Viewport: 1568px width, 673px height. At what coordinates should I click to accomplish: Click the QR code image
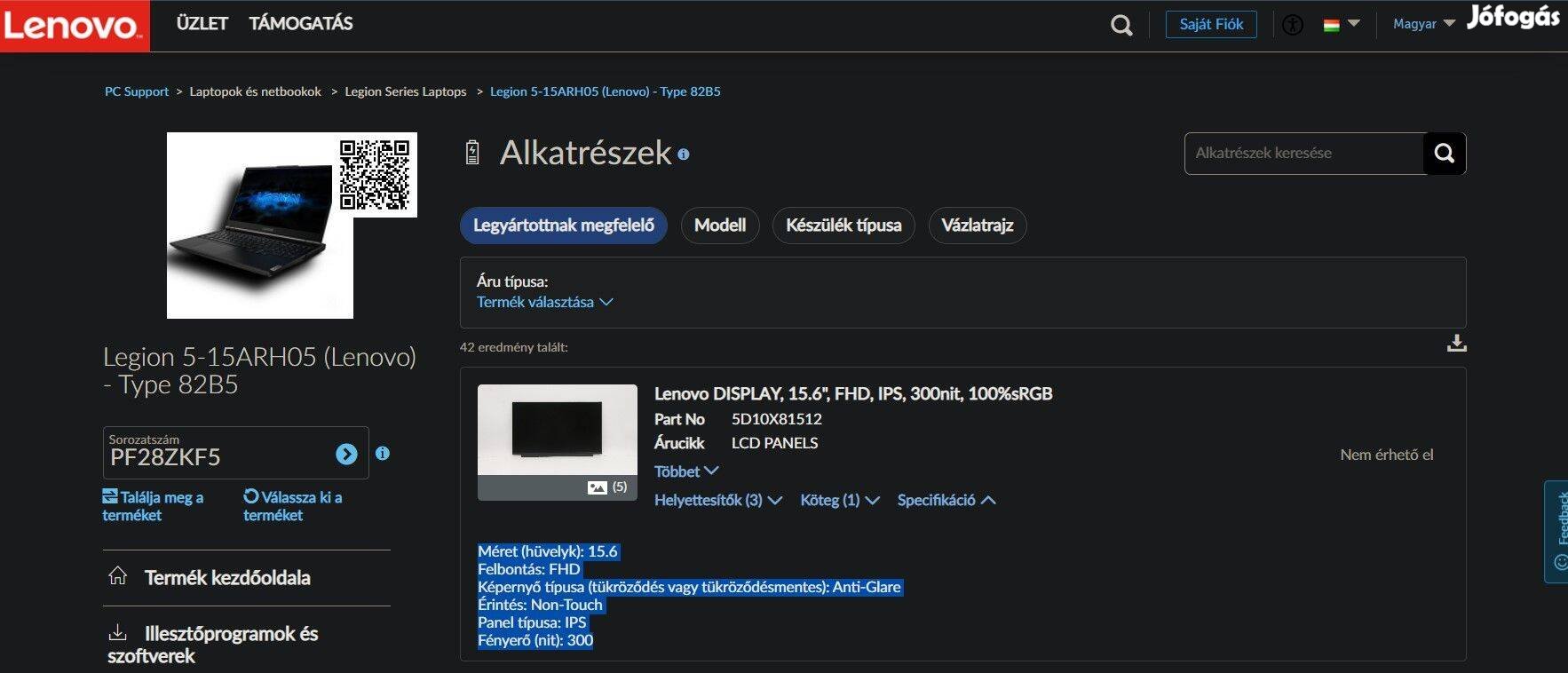(375, 174)
